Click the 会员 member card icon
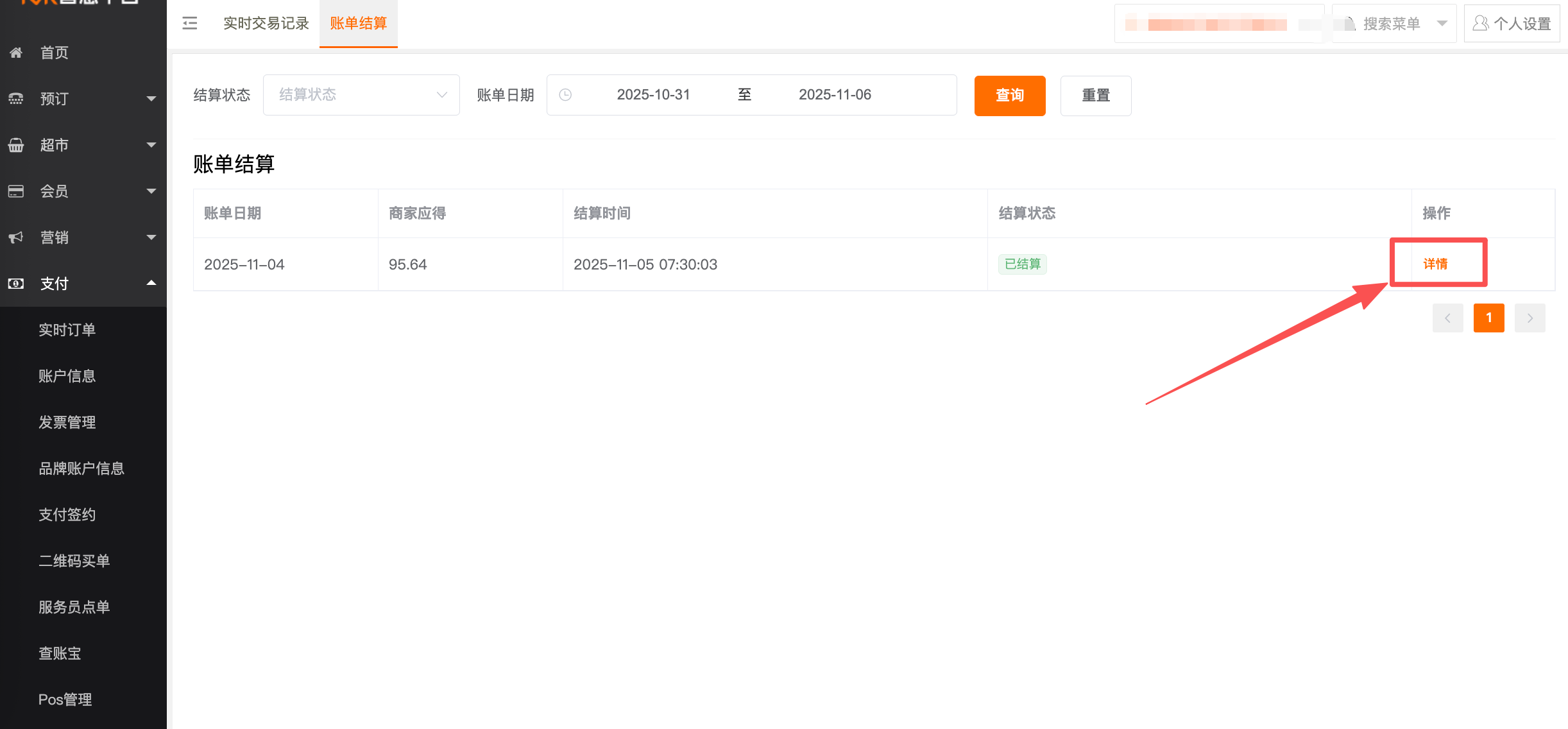 tap(16, 191)
